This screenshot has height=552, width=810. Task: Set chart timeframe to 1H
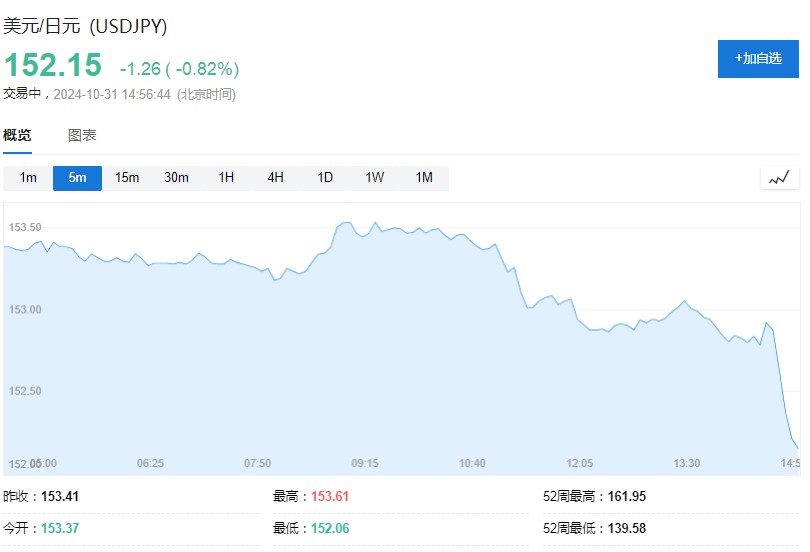(x=226, y=178)
